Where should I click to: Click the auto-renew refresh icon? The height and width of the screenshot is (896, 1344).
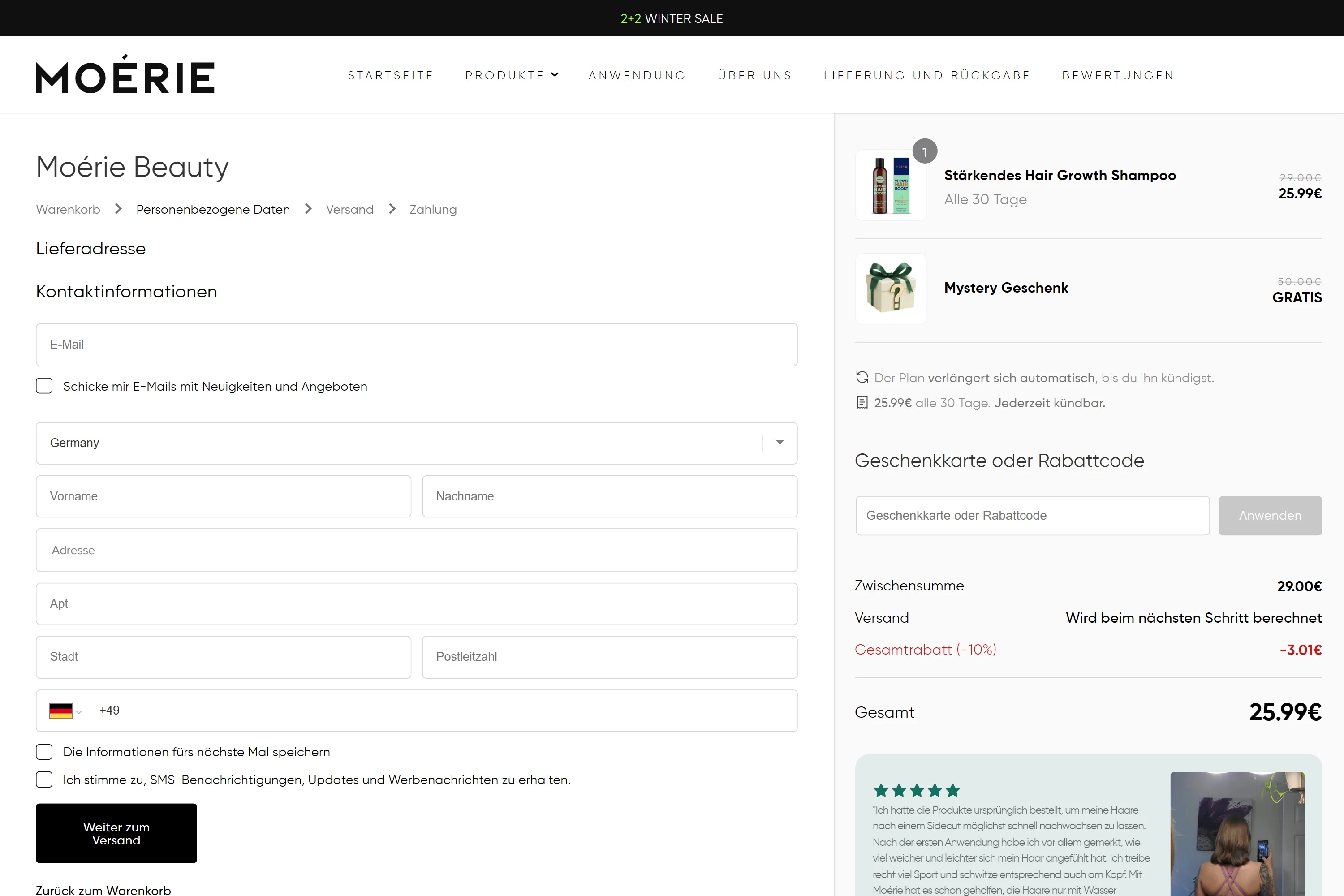click(862, 377)
